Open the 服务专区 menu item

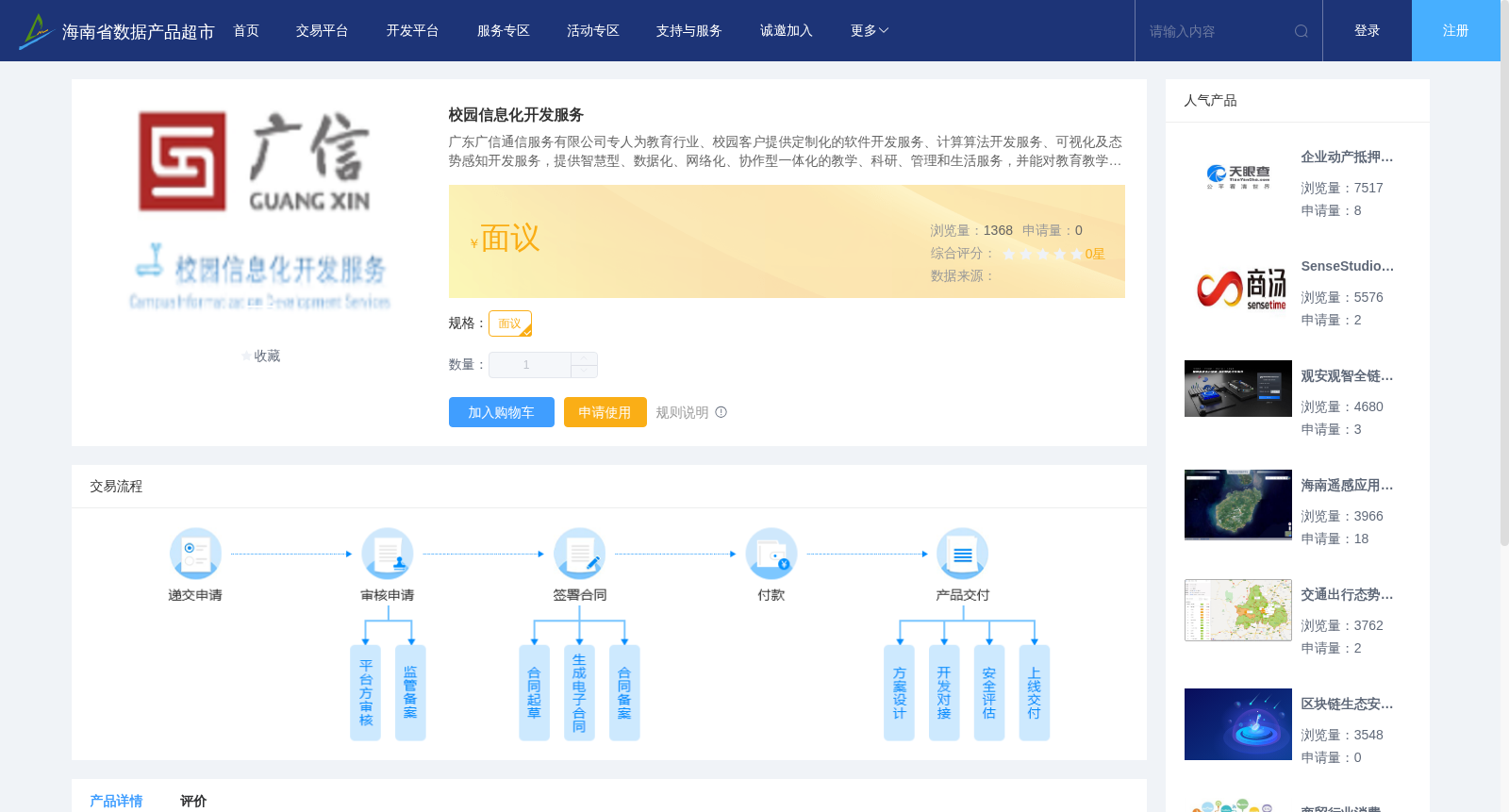pyautogui.click(x=504, y=31)
